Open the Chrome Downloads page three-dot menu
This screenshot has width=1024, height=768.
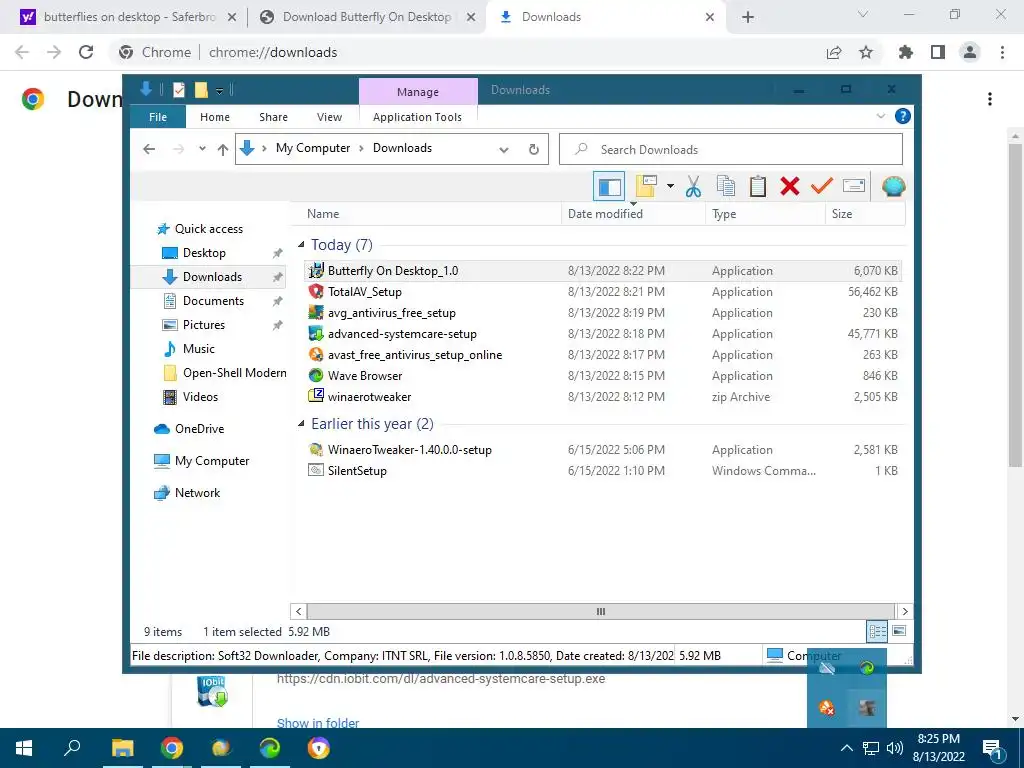coord(990,99)
